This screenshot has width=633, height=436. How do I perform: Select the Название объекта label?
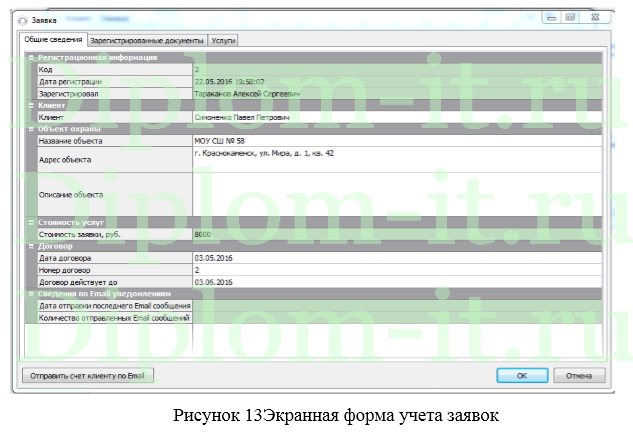[115, 141]
